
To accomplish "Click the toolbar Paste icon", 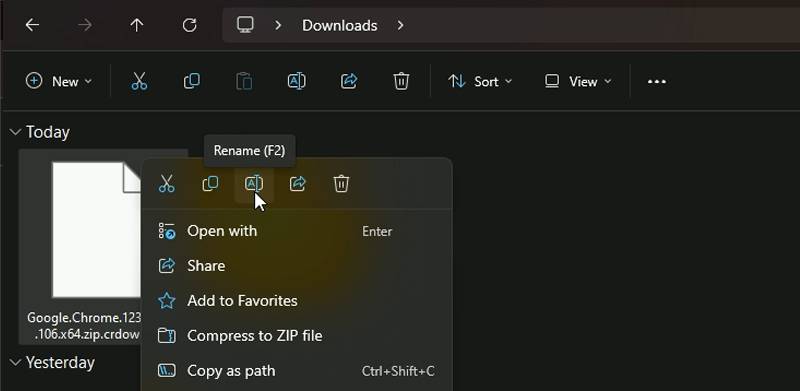I will (244, 81).
